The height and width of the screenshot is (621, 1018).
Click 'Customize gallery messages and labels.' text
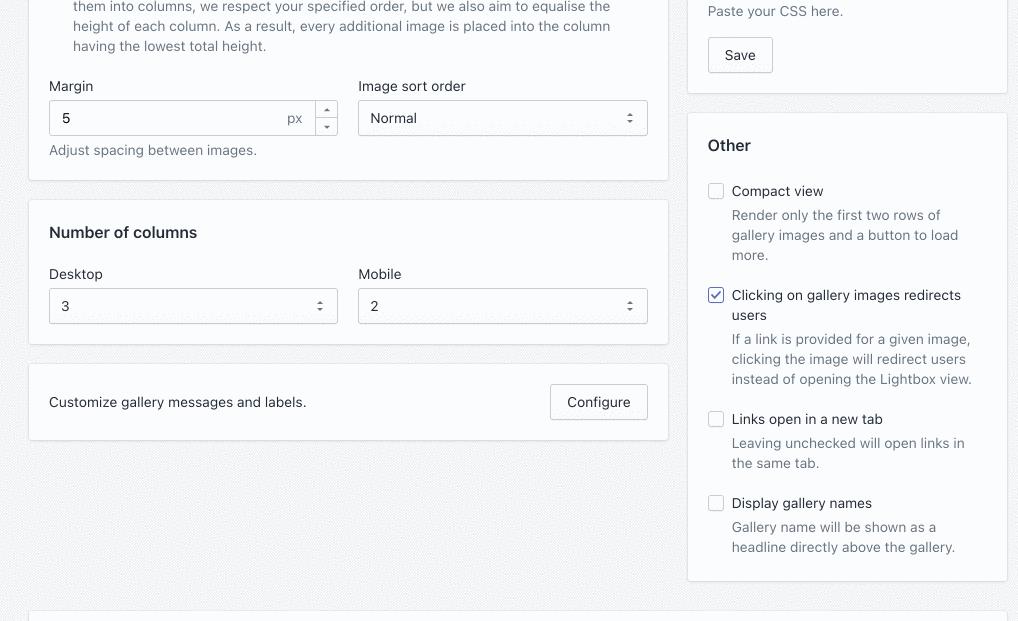178,402
